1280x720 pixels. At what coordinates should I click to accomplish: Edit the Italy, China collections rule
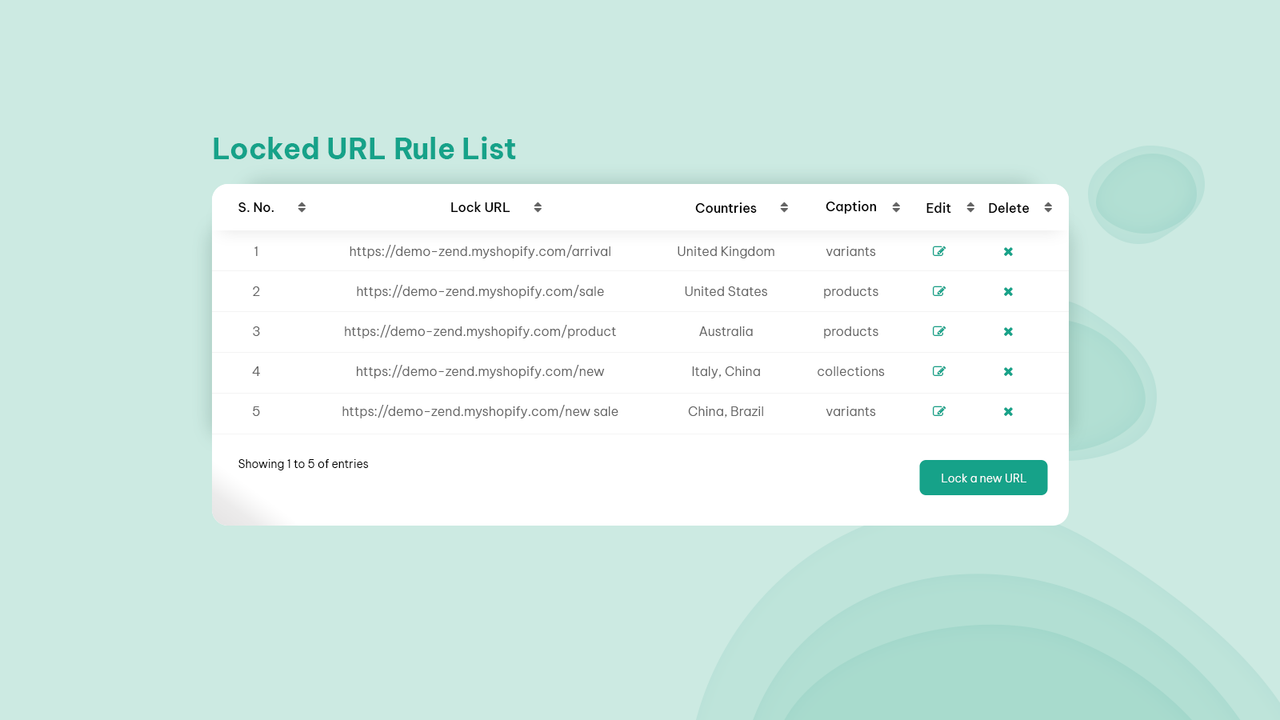coord(939,371)
